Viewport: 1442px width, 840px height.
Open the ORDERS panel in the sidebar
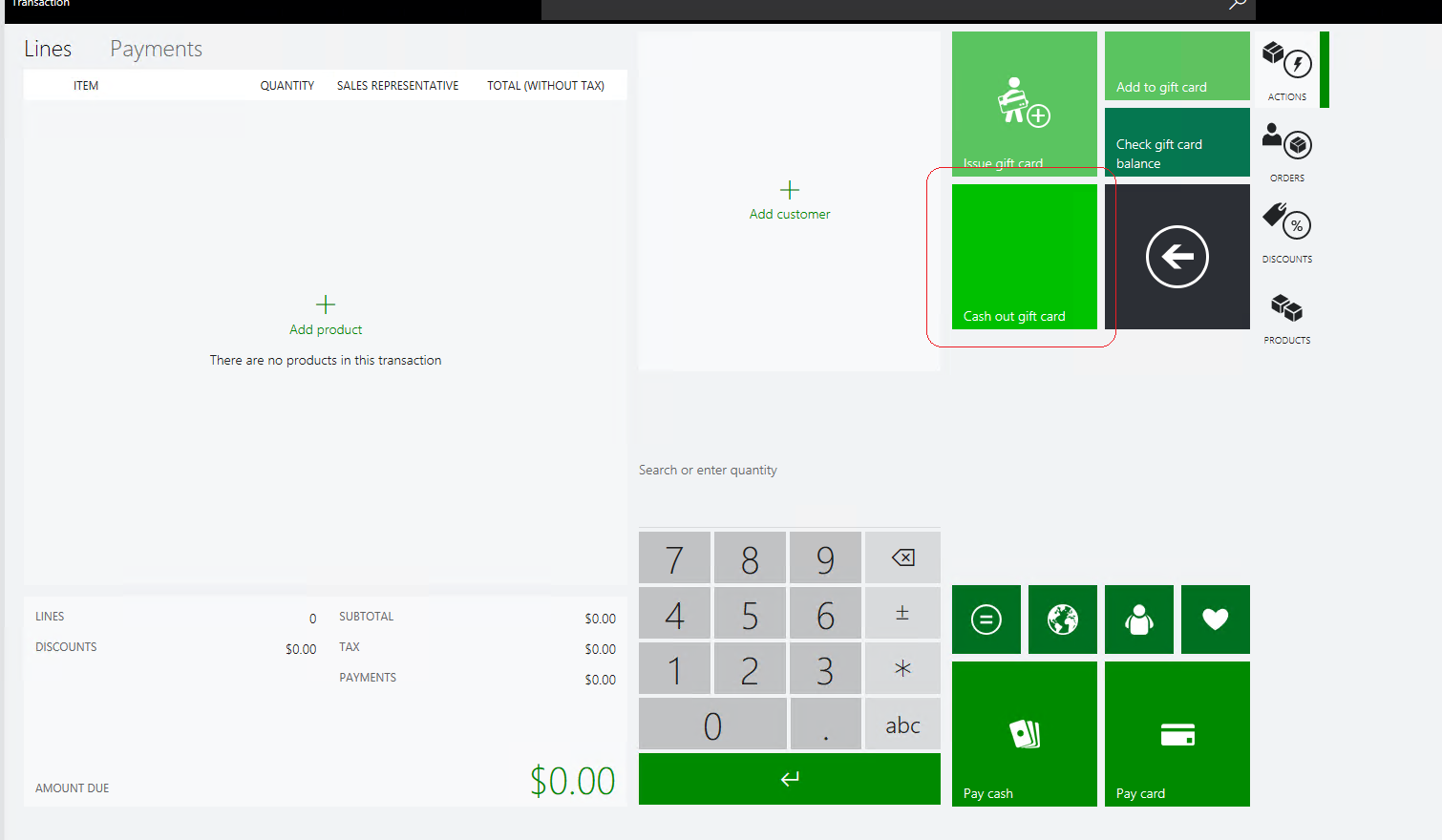pyautogui.click(x=1287, y=151)
